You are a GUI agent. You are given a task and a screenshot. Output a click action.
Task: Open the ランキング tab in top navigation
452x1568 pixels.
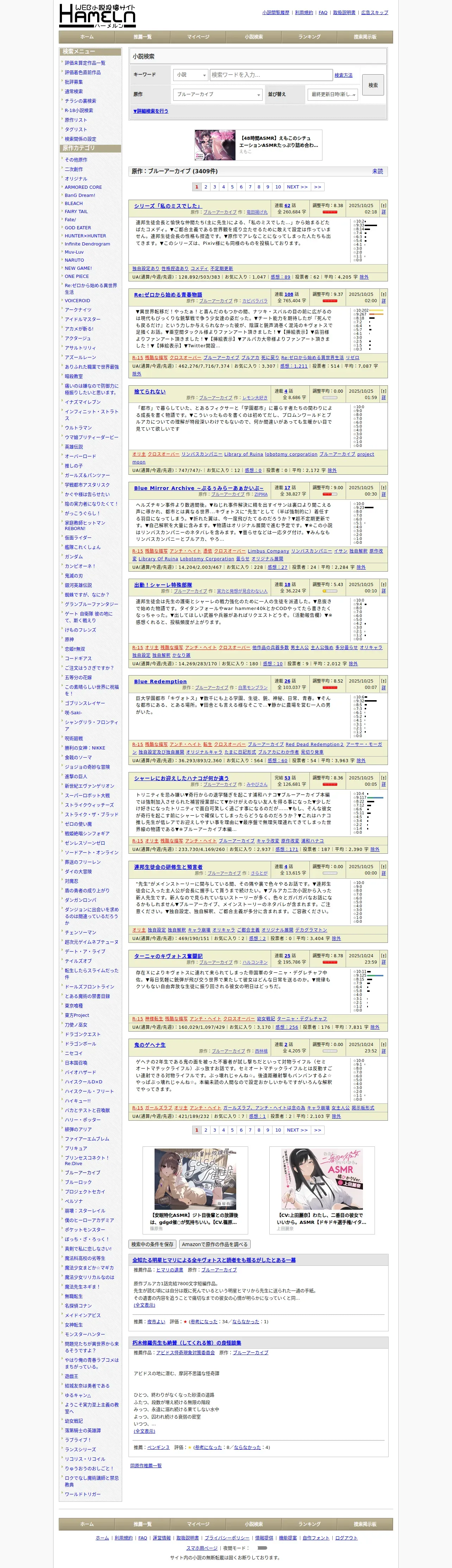(310, 37)
